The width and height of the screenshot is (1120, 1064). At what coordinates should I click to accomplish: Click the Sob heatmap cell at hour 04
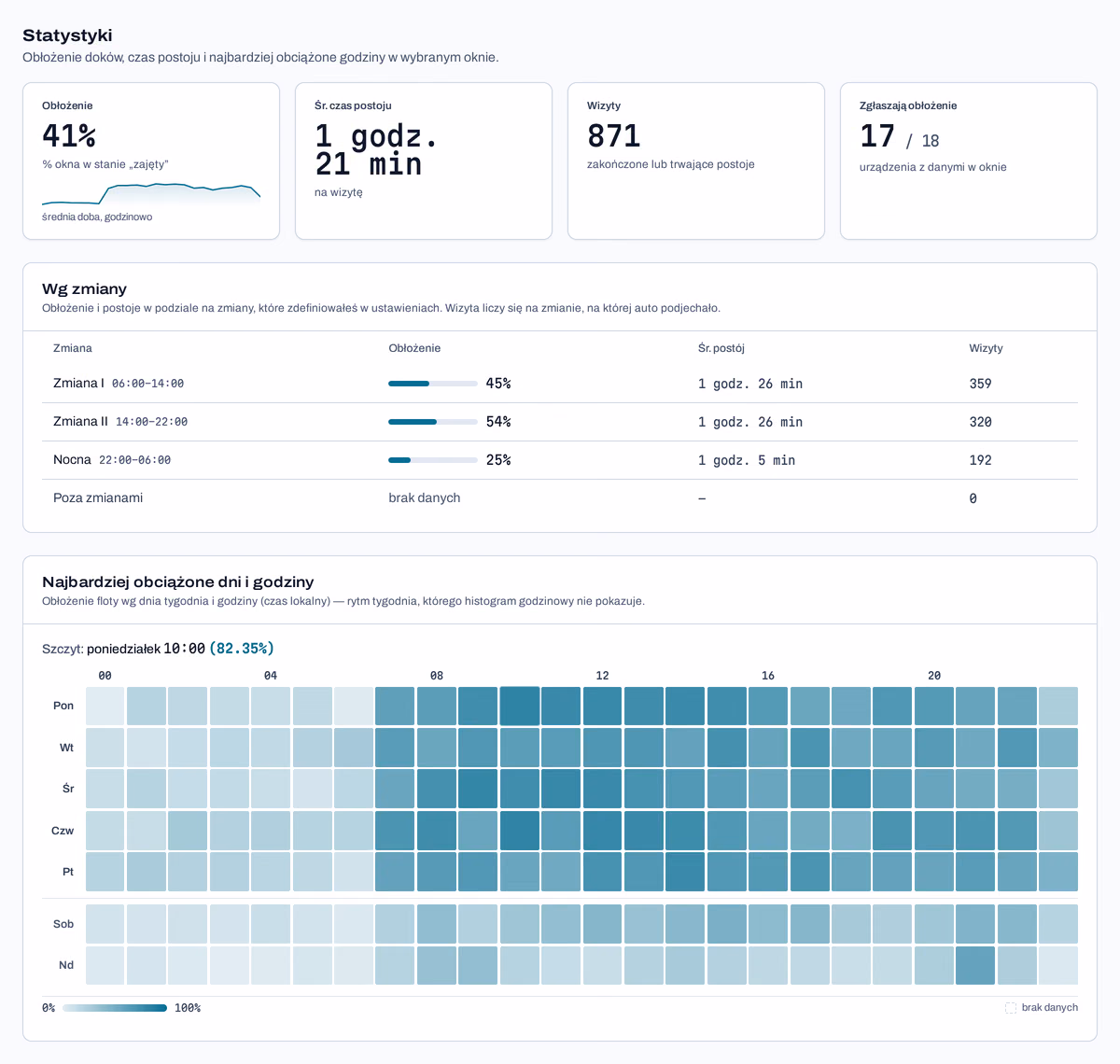point(271,924)
